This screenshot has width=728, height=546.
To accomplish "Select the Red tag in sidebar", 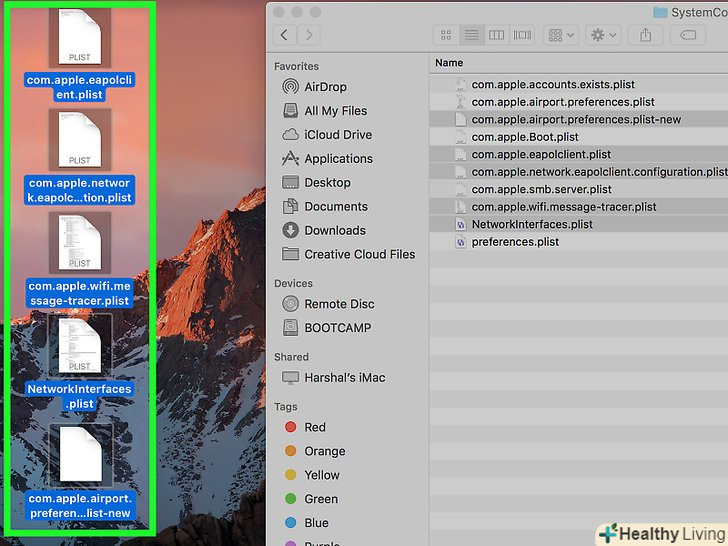I will (x=315, y=427).
